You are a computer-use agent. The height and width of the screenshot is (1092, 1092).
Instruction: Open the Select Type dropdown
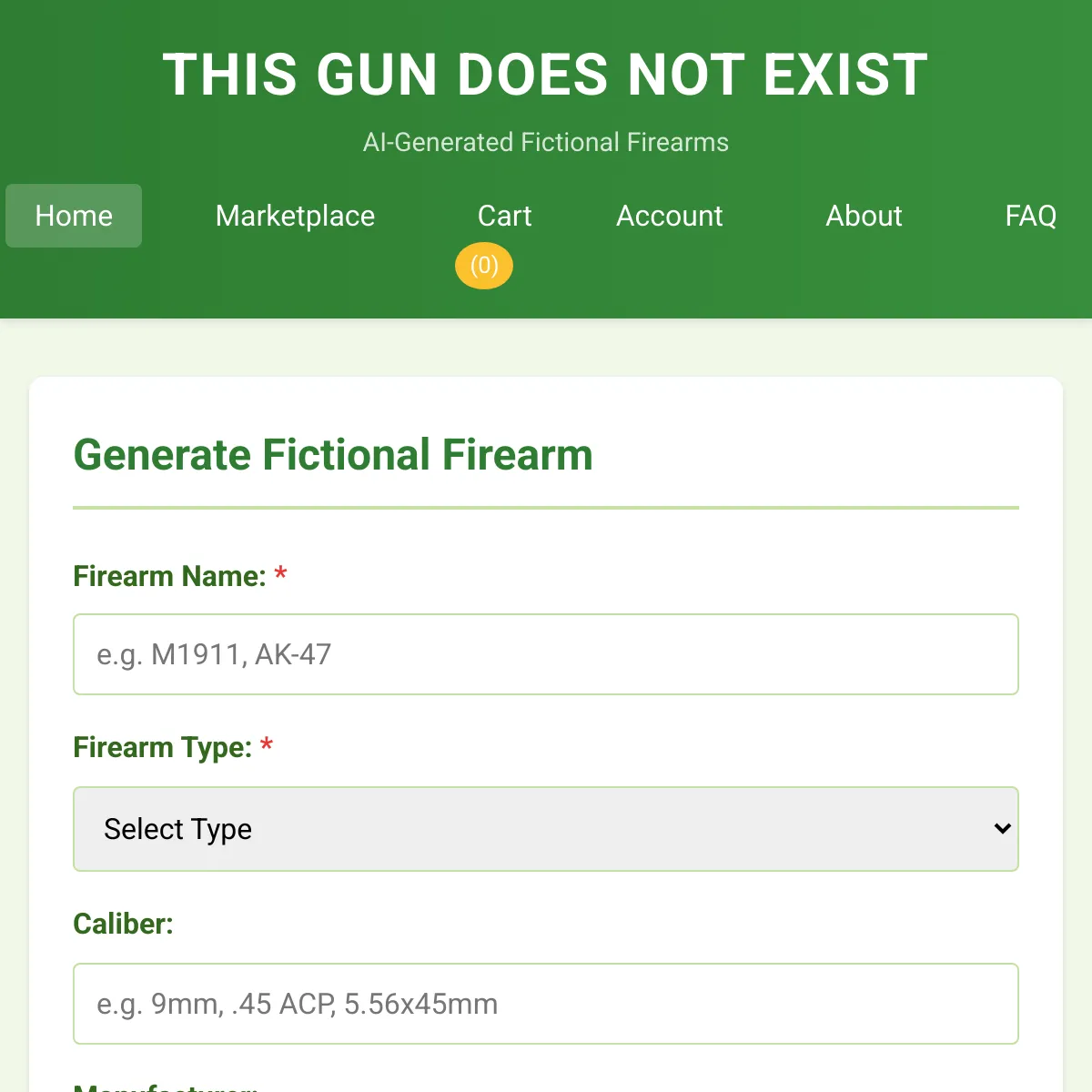[546, 829]
